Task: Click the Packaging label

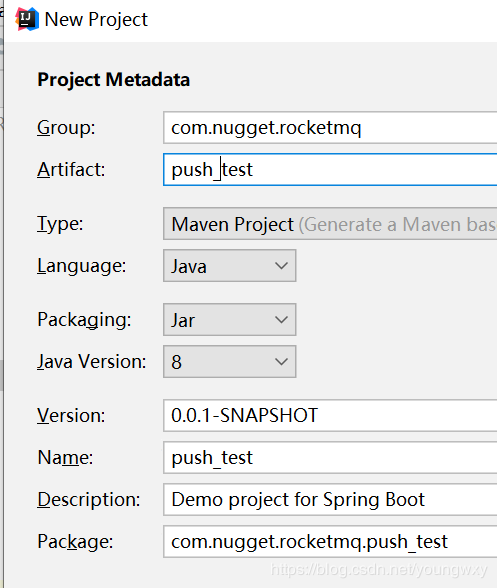Action: [84, 320]
